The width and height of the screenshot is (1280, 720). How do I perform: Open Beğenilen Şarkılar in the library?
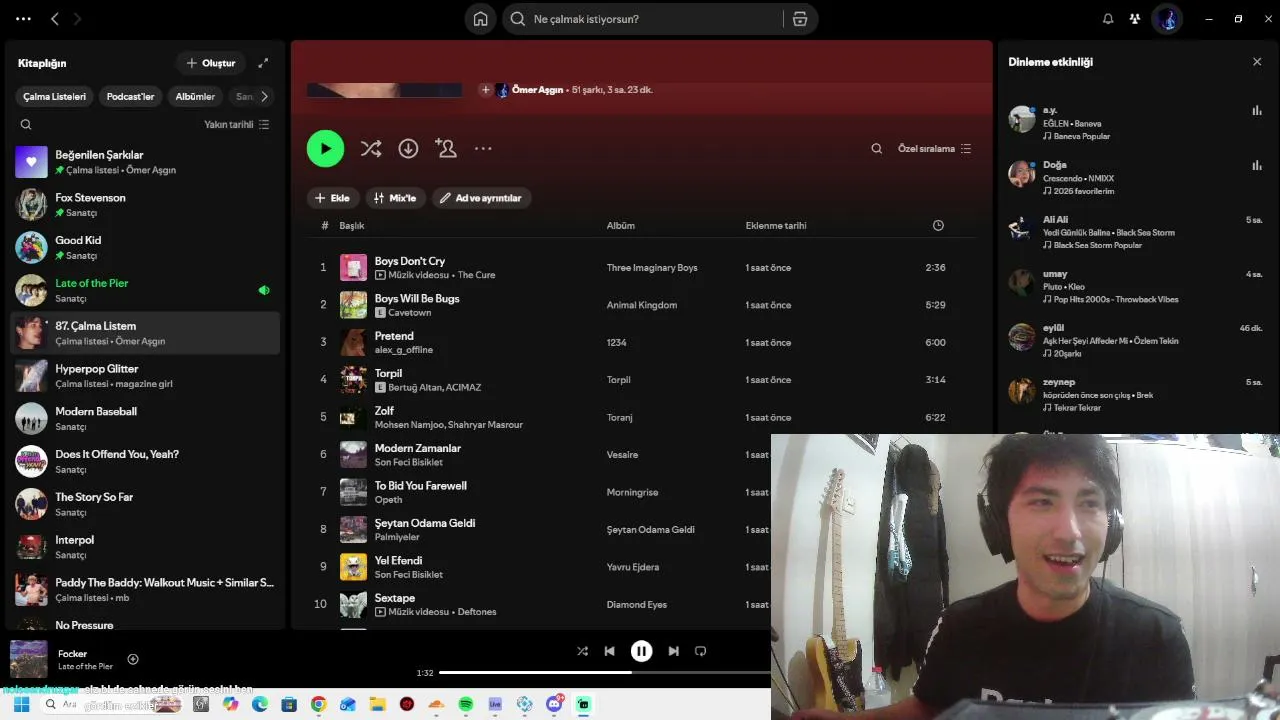(x=146, y=162)
